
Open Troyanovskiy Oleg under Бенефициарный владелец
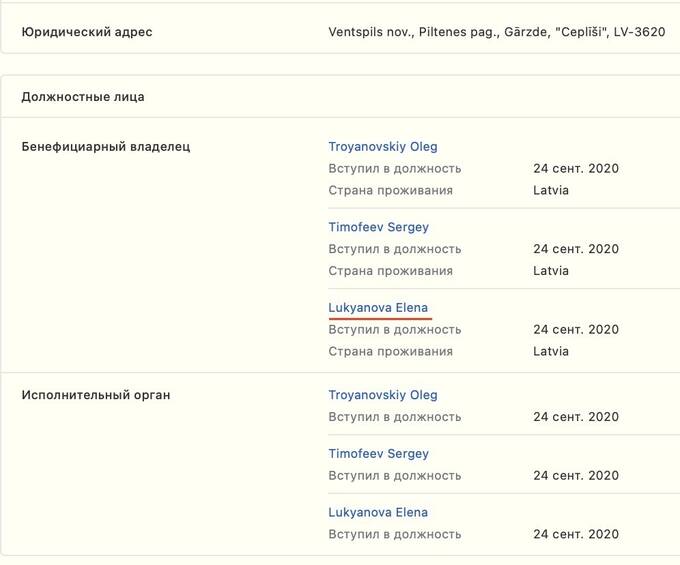pos(382,147)
